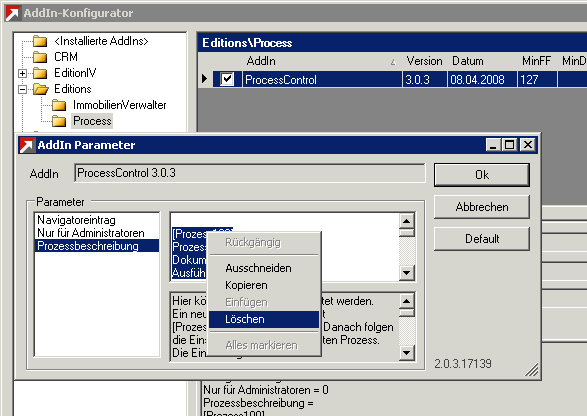Click the EditionIV folder icon
The image size is (587, 416).
pyautogui.click(x=40, y=73)
